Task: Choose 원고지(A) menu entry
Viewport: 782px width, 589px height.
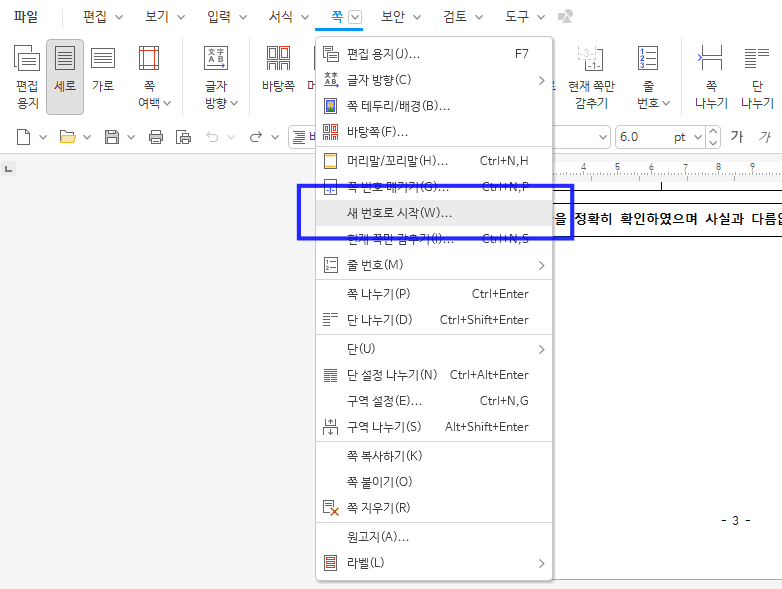Action: (434, 537)
